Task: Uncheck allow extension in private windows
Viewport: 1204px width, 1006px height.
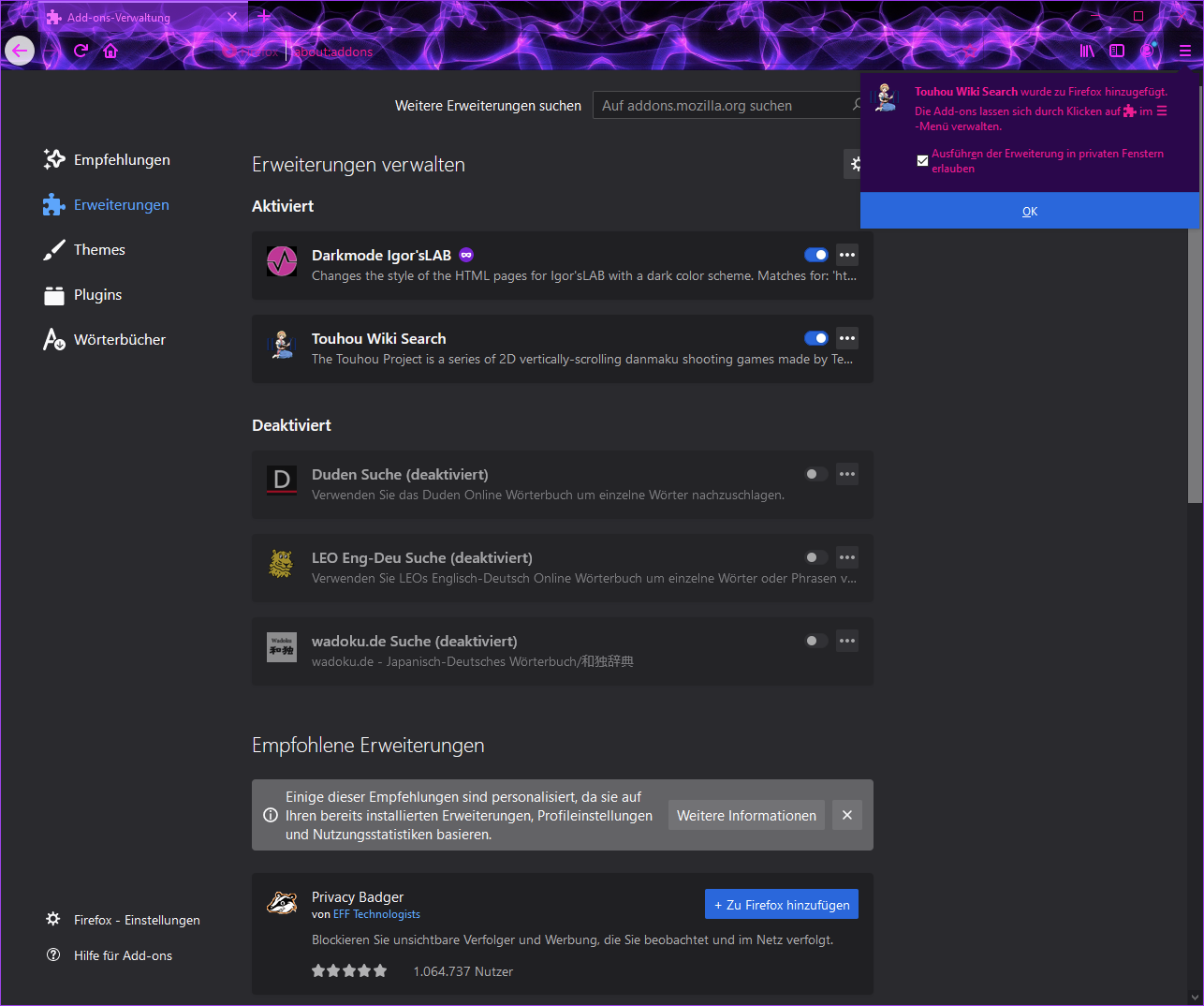Action: [922, 160]
